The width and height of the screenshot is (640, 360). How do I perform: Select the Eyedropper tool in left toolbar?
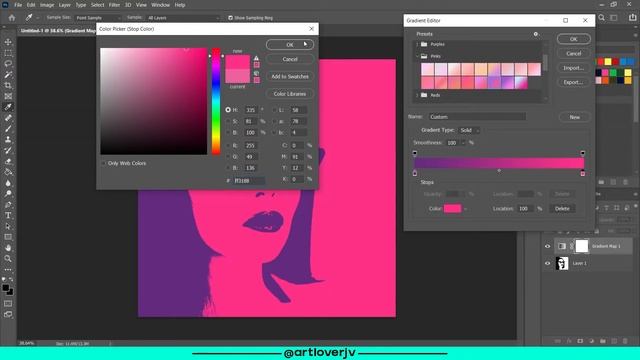(8, 107)
